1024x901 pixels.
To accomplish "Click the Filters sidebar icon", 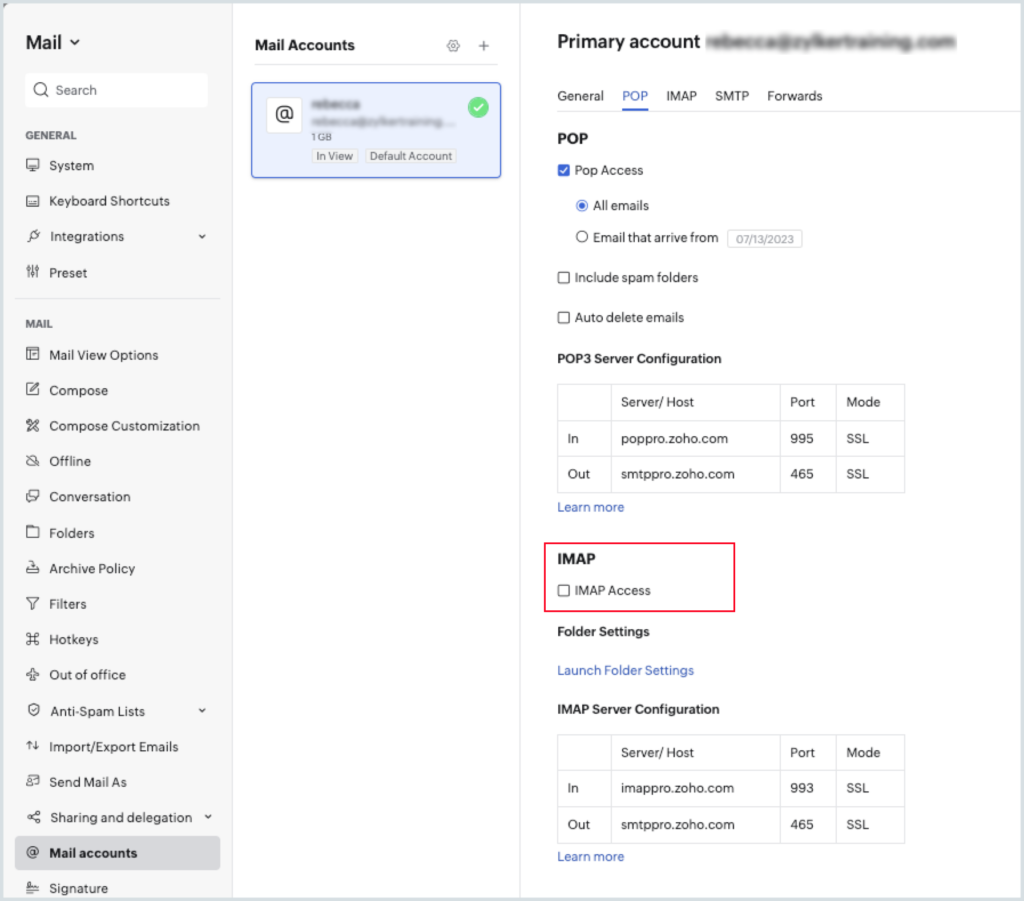I will tap(33, 603).
